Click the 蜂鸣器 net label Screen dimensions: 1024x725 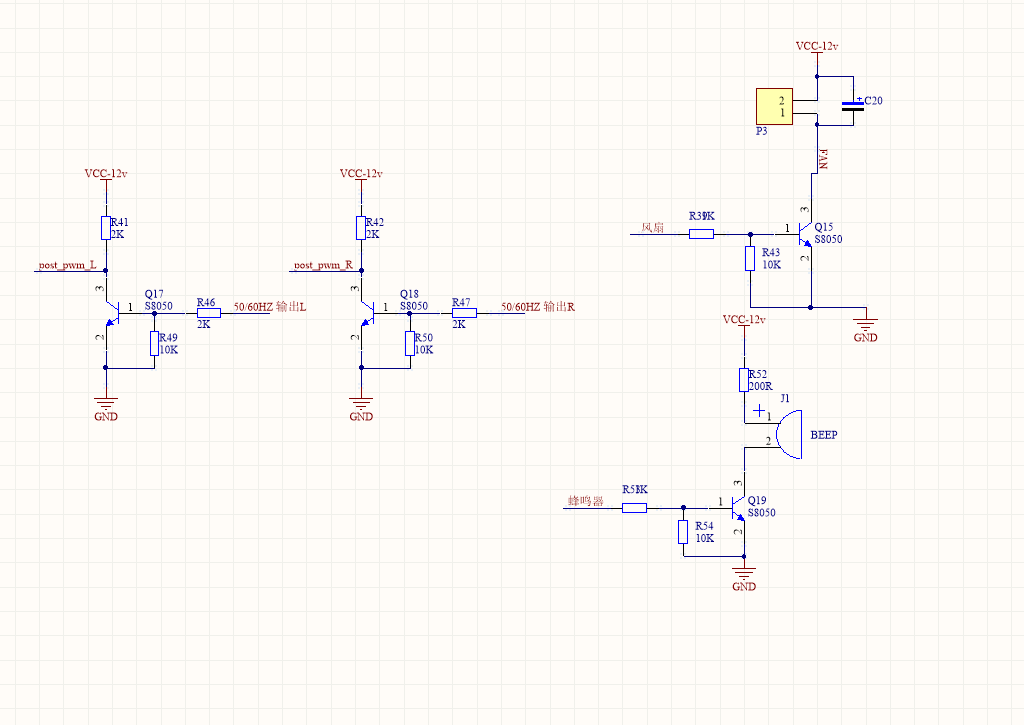[585, 501]
